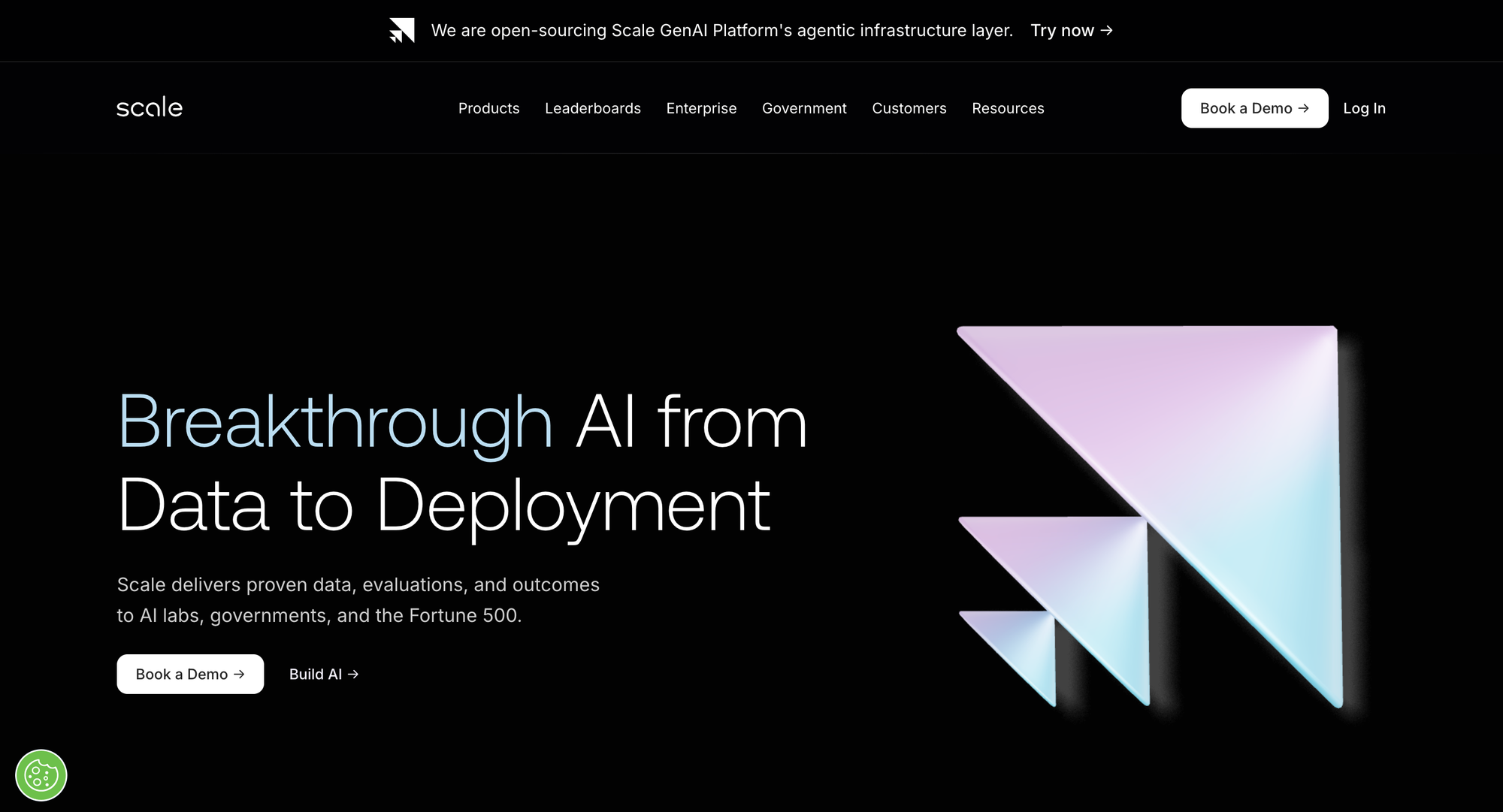Expand the Enterprise navigation menu
Image resolution: width=1503 pixels, height=812 pixels.
(x=701, y=108)
